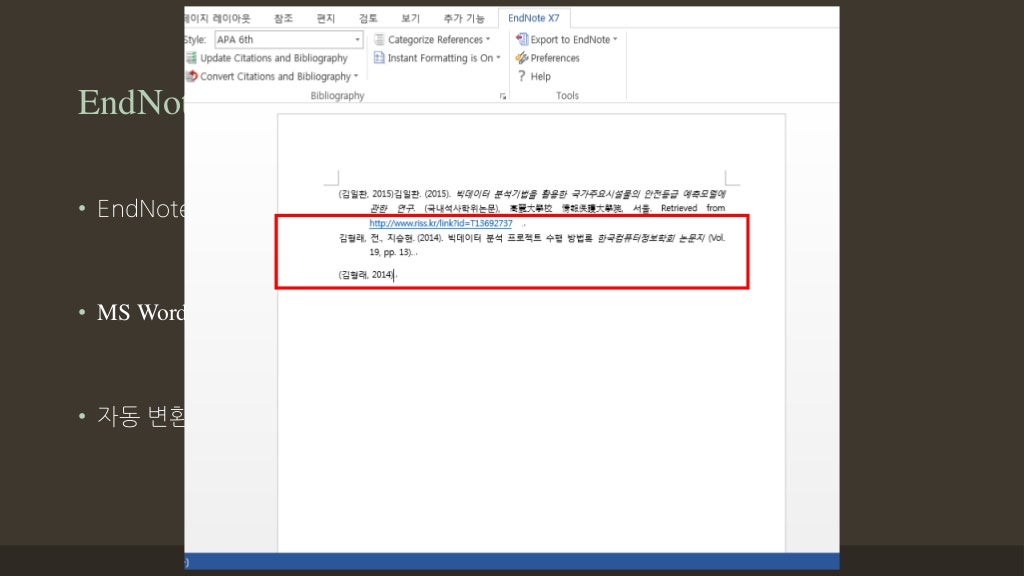1024x576 pixels.
Task: Click the Export to EndNote icon
Action: (522, 40)
